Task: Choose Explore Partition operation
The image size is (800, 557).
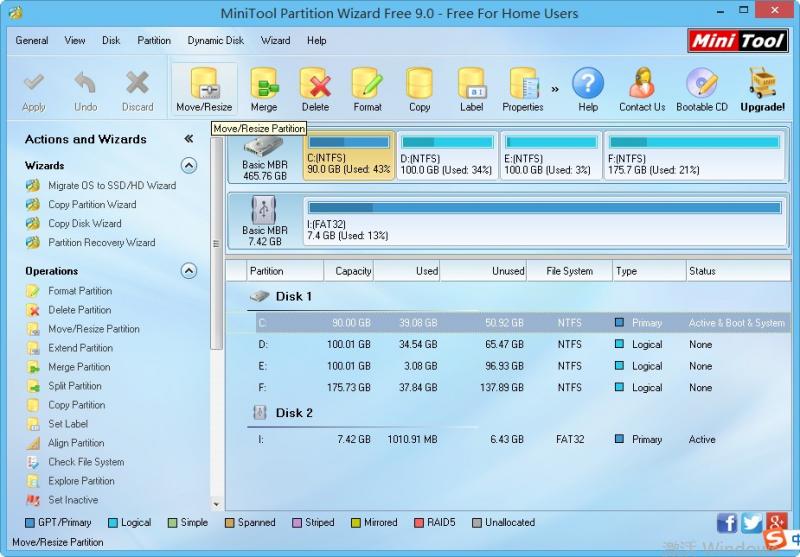Action: (70, 481)
